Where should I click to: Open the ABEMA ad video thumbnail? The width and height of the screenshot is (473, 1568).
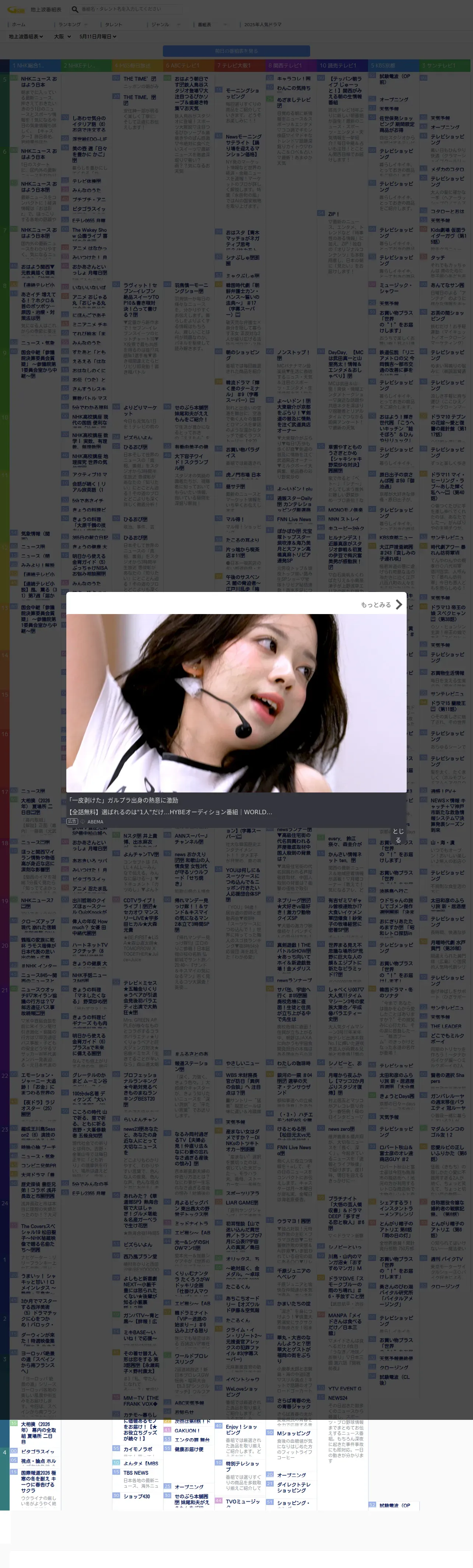236,703
